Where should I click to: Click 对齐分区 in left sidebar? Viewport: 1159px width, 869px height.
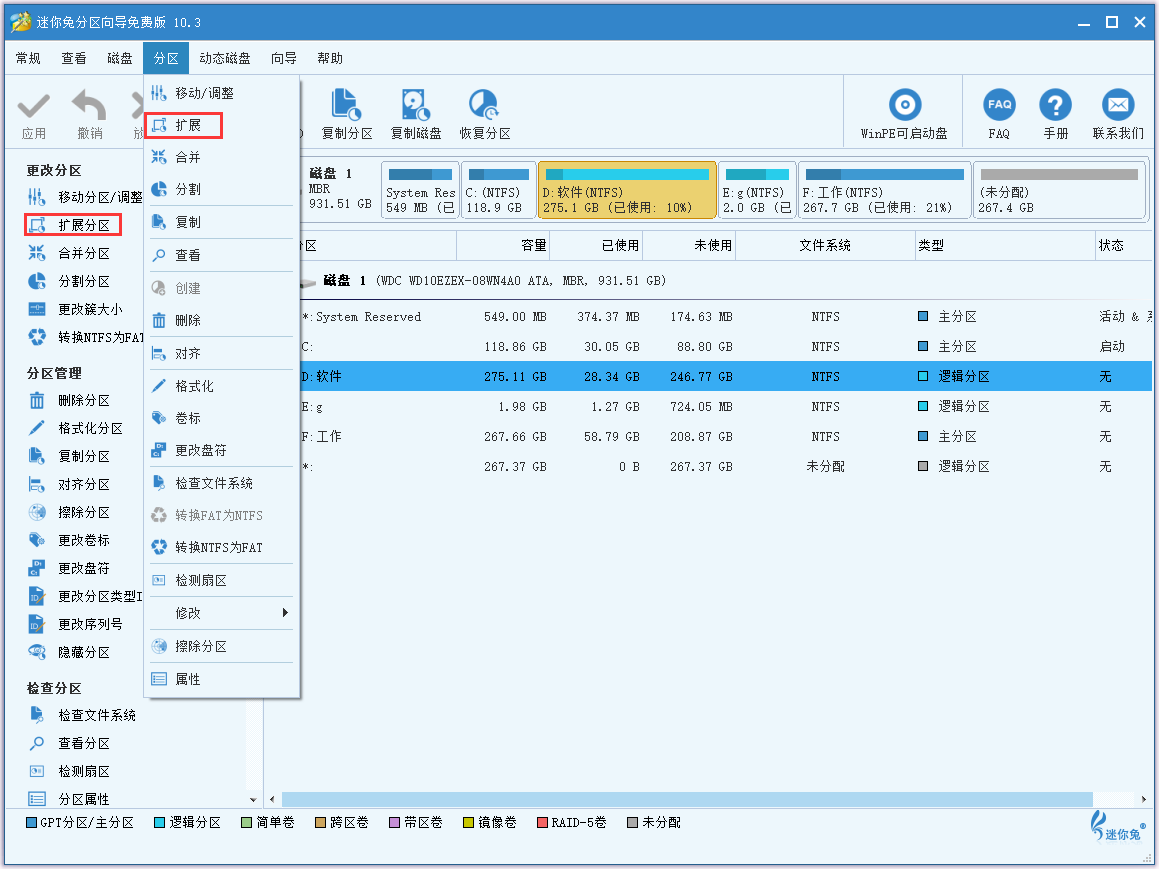click(69, 485)
